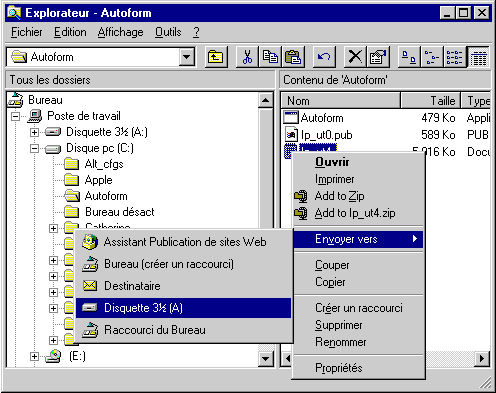Screen dimensions: 496x393
Task: Send to Bureau (créer un raccourci)
Action: [183, 264]
